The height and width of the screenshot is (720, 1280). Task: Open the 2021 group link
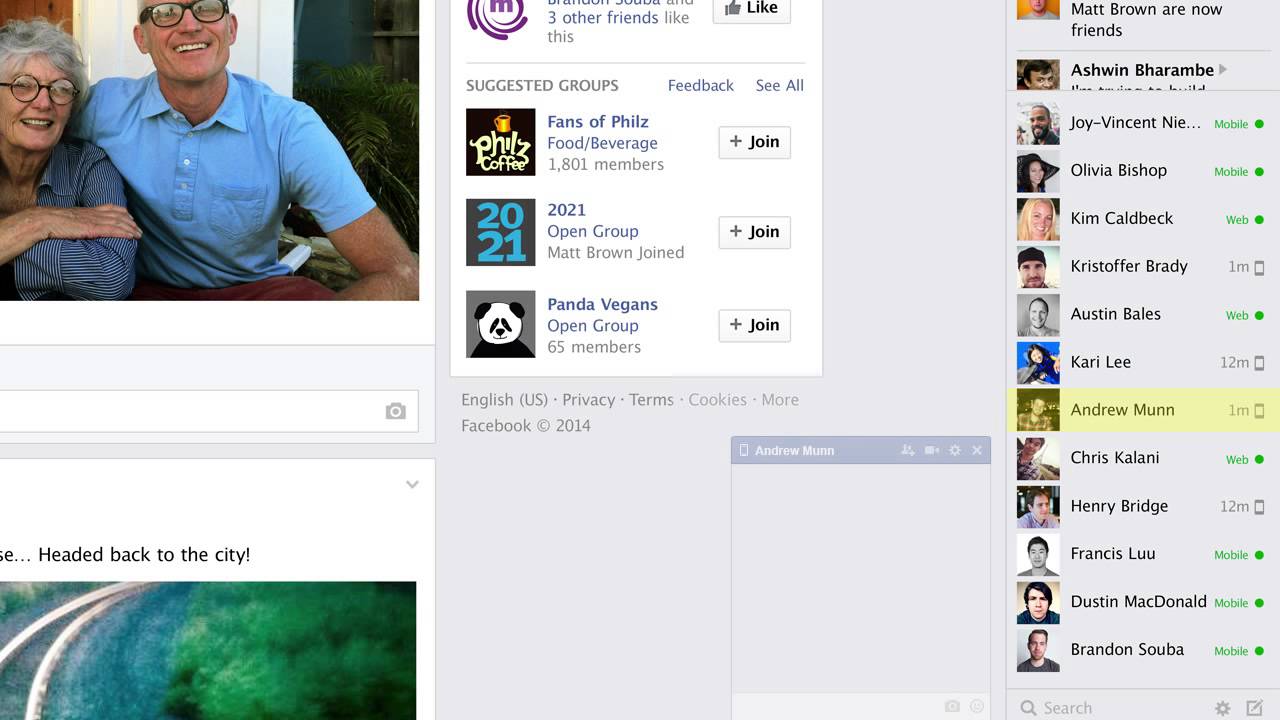click(x=566, y=209)
